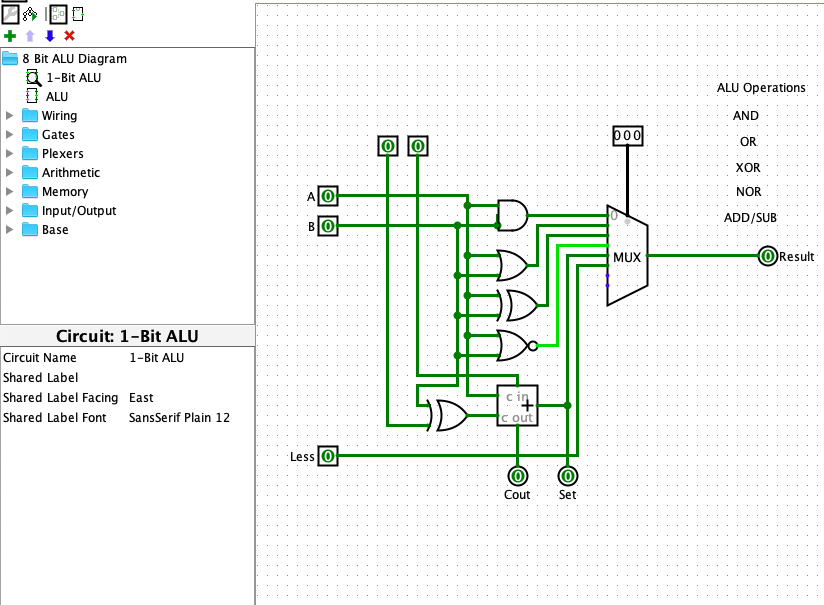Viewport: 824px width, 605px height.
Task: Select the Arithmetic folder label
Action: [x=71, y=172]
